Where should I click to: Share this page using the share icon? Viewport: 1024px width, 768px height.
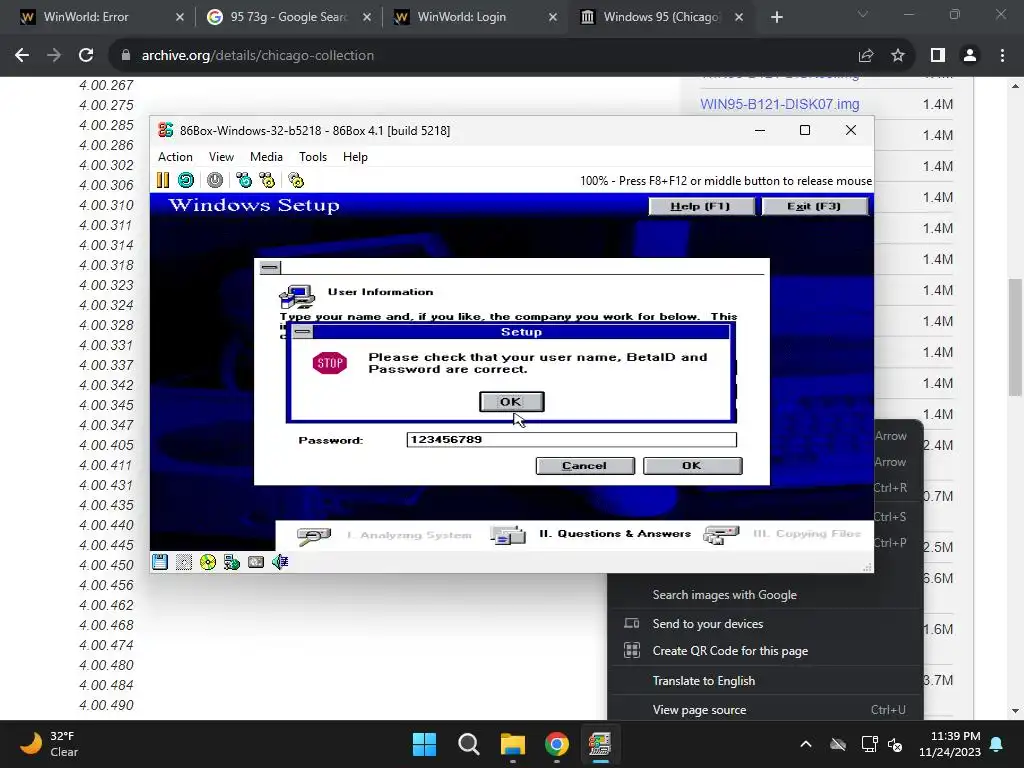tap(866, 56)
